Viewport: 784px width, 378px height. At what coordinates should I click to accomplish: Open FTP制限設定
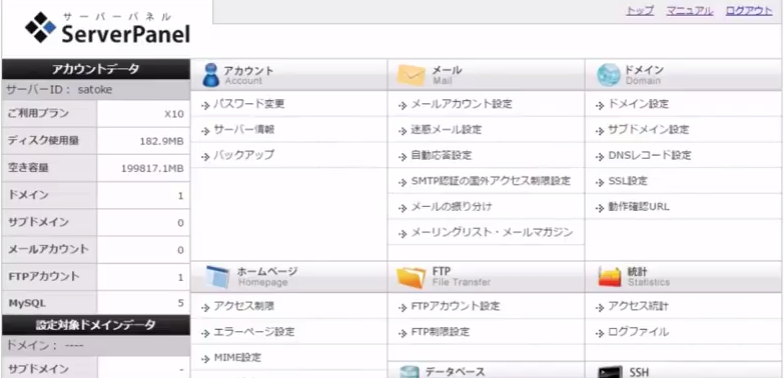440,332
